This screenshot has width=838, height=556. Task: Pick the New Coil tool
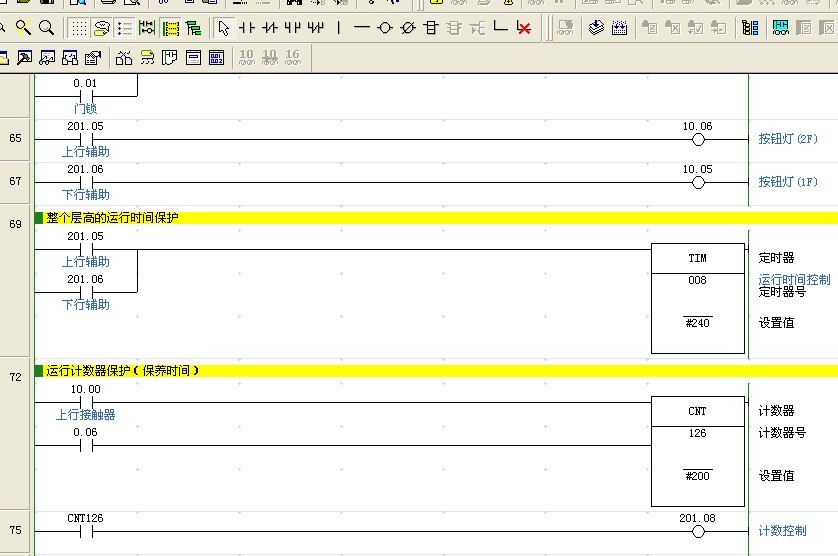tap(384, 28)
